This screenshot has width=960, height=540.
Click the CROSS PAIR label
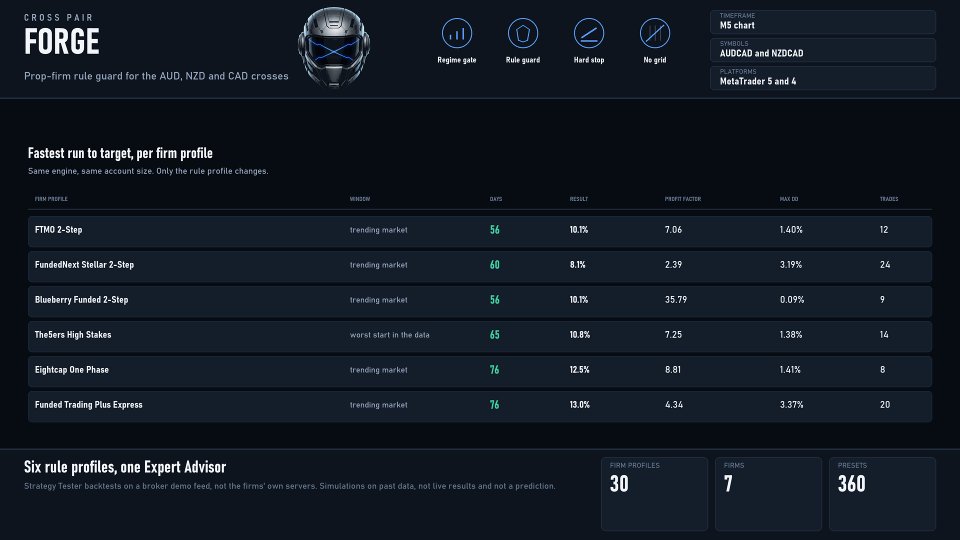coord(59,18)
